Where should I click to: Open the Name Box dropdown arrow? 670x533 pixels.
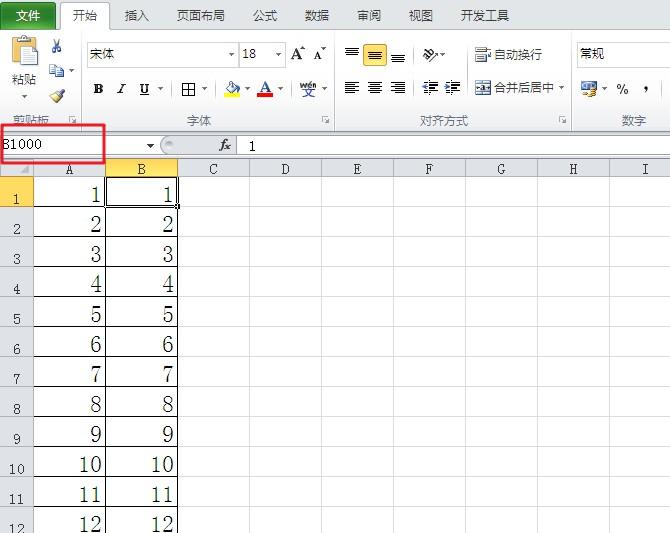click(x=150, y=146)
